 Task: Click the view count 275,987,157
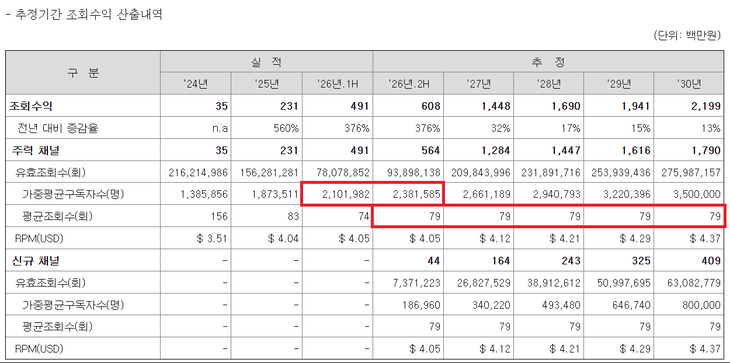pyautogui.click(x=691, y=173)
